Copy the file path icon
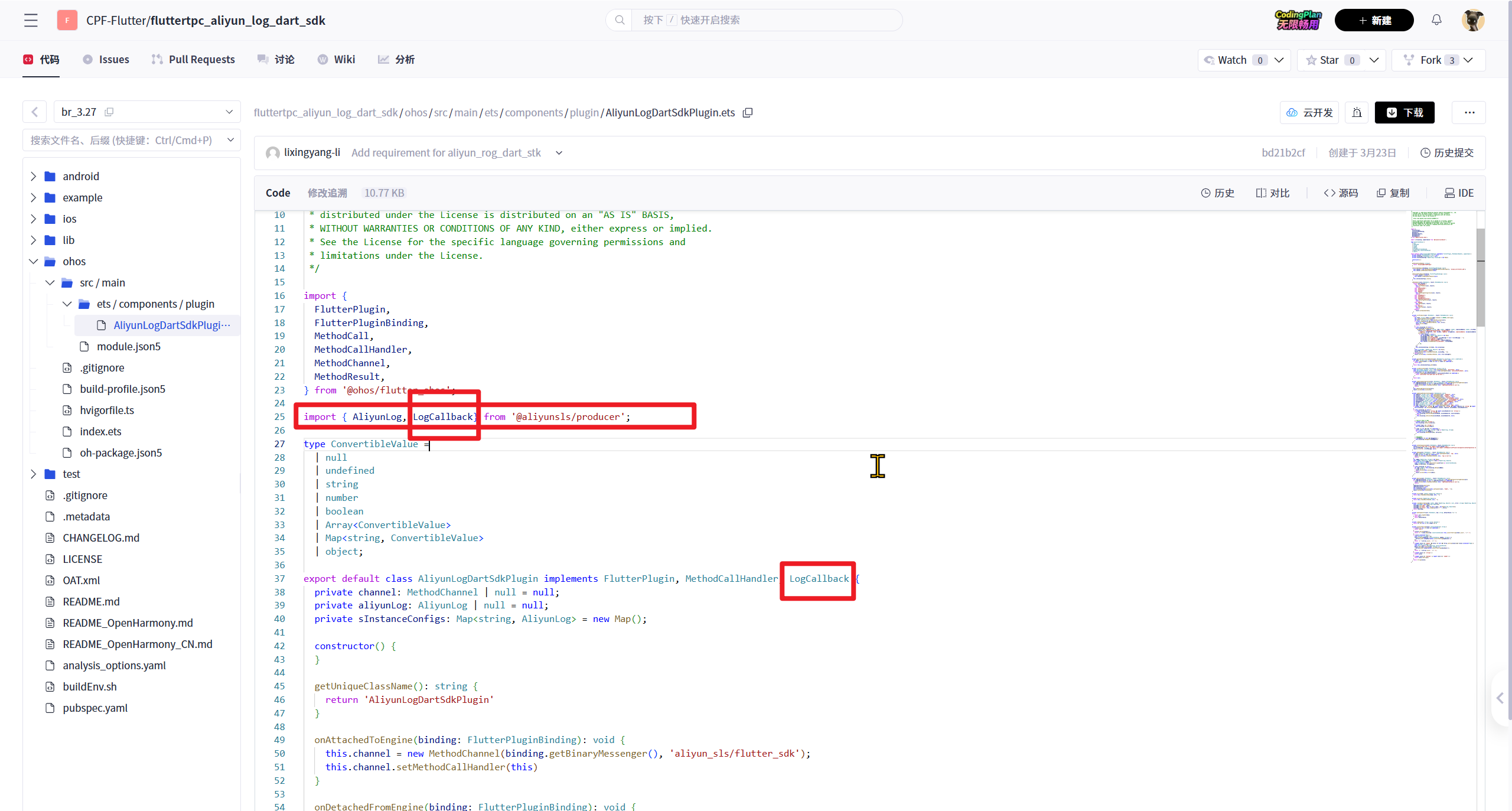The height and width of the screenshot is (811, 1512). click(x=748, y=113)
